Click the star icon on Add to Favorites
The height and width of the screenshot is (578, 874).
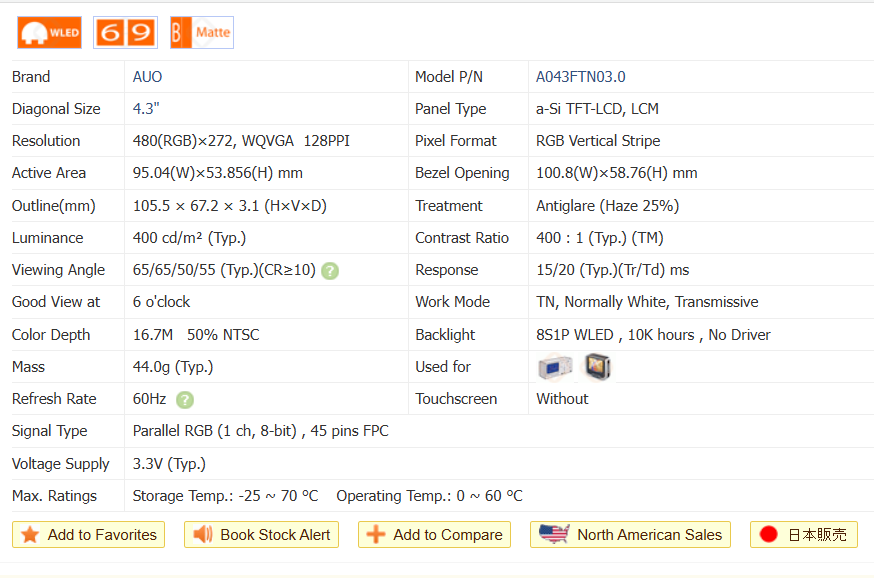(x=30, y=535)
